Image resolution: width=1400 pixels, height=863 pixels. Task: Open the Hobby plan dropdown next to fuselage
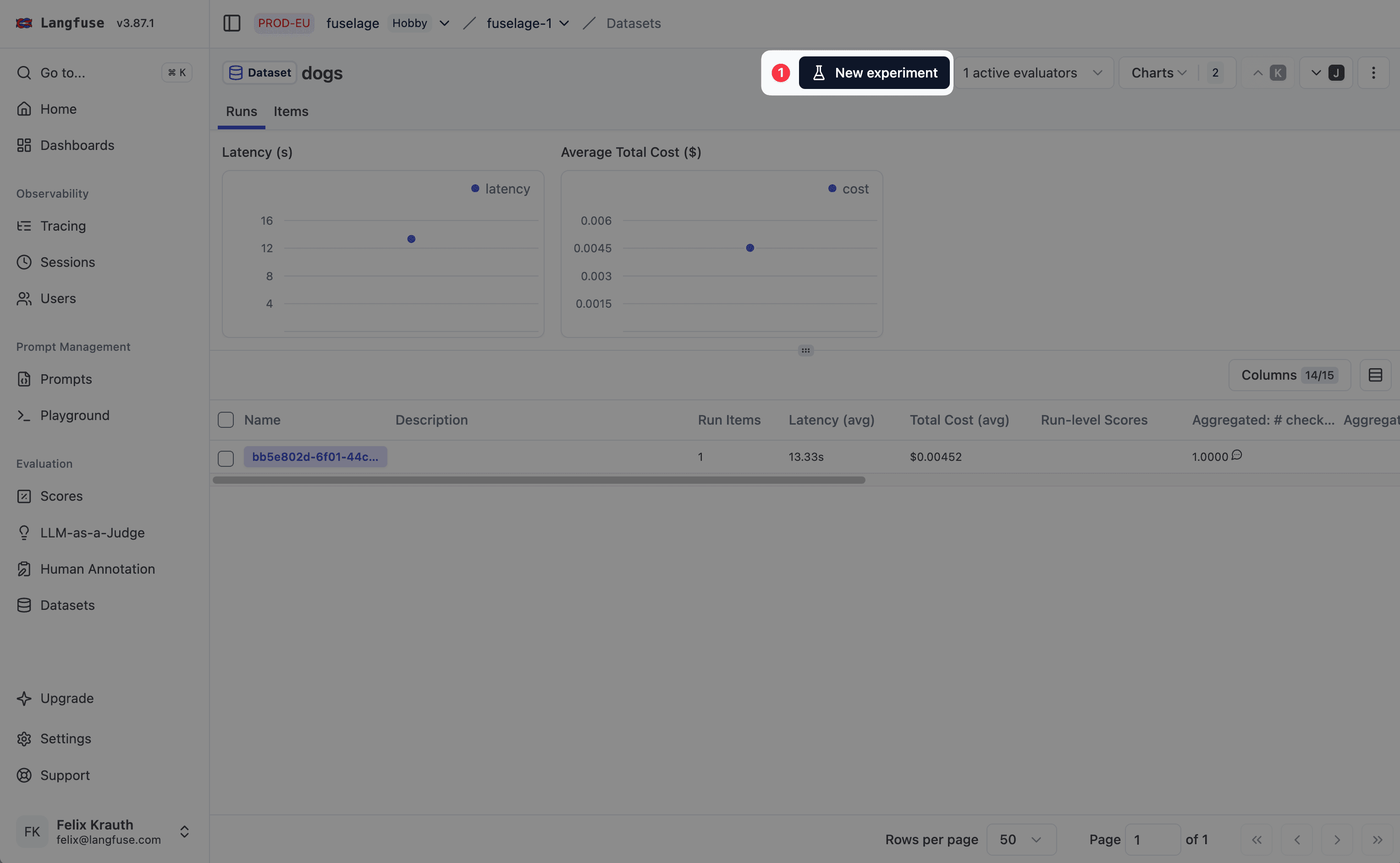click(419, 23)
